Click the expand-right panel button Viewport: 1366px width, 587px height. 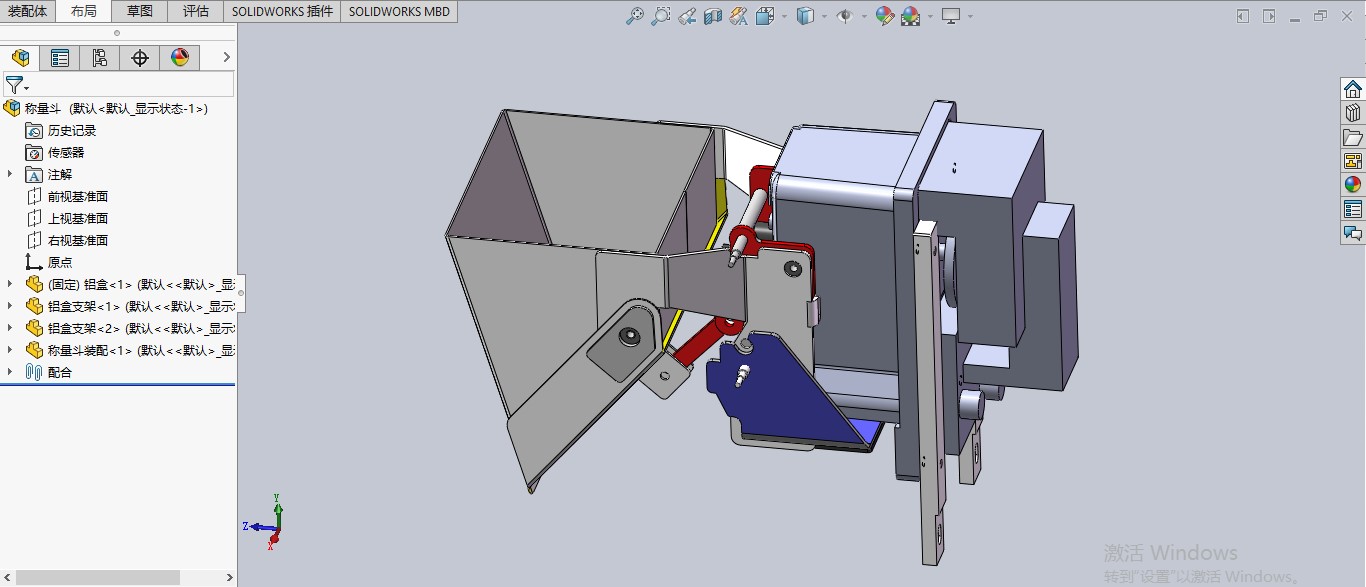(1269, 16)
